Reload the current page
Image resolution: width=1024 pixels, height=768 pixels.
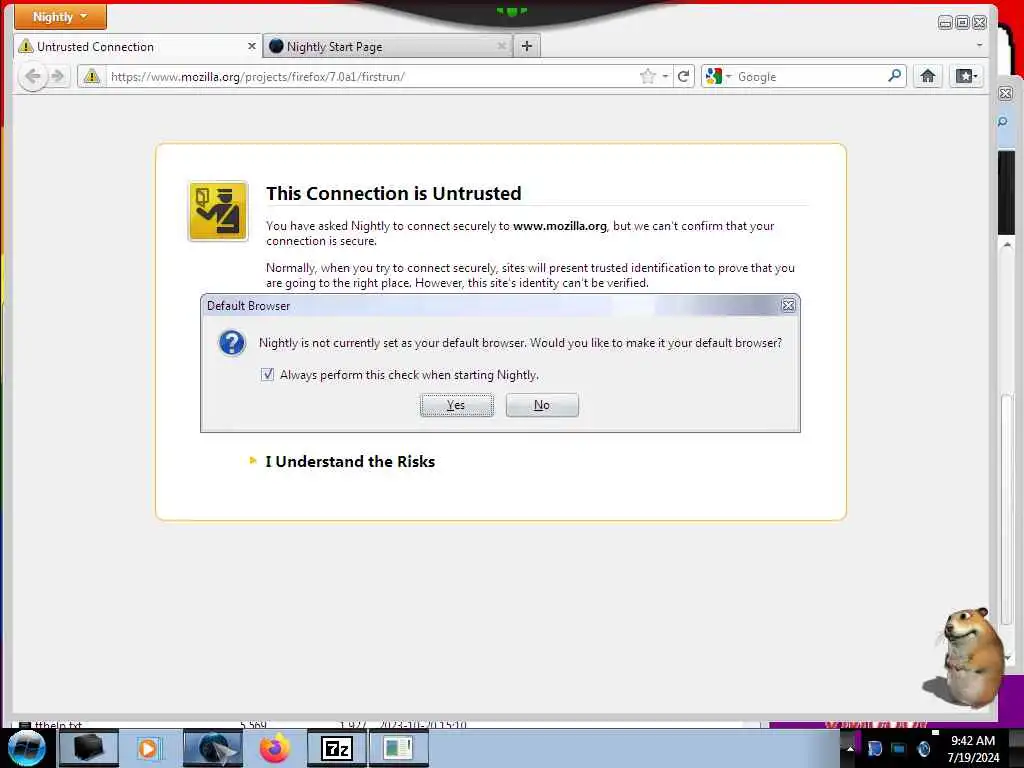coord(683,76)
